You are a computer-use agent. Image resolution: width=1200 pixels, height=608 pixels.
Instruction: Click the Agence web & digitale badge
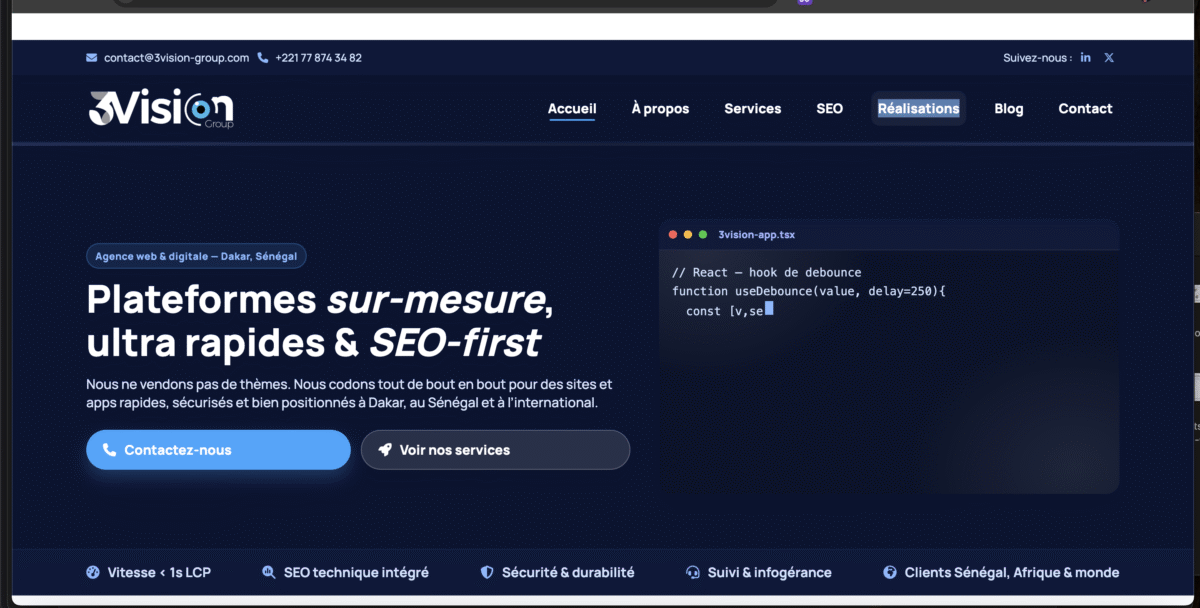tap(196, 256)
